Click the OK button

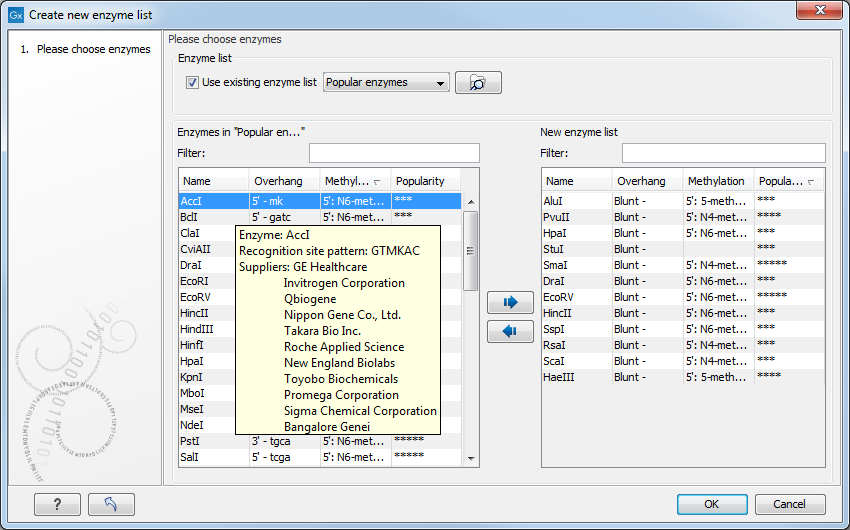tap(711, 504)
